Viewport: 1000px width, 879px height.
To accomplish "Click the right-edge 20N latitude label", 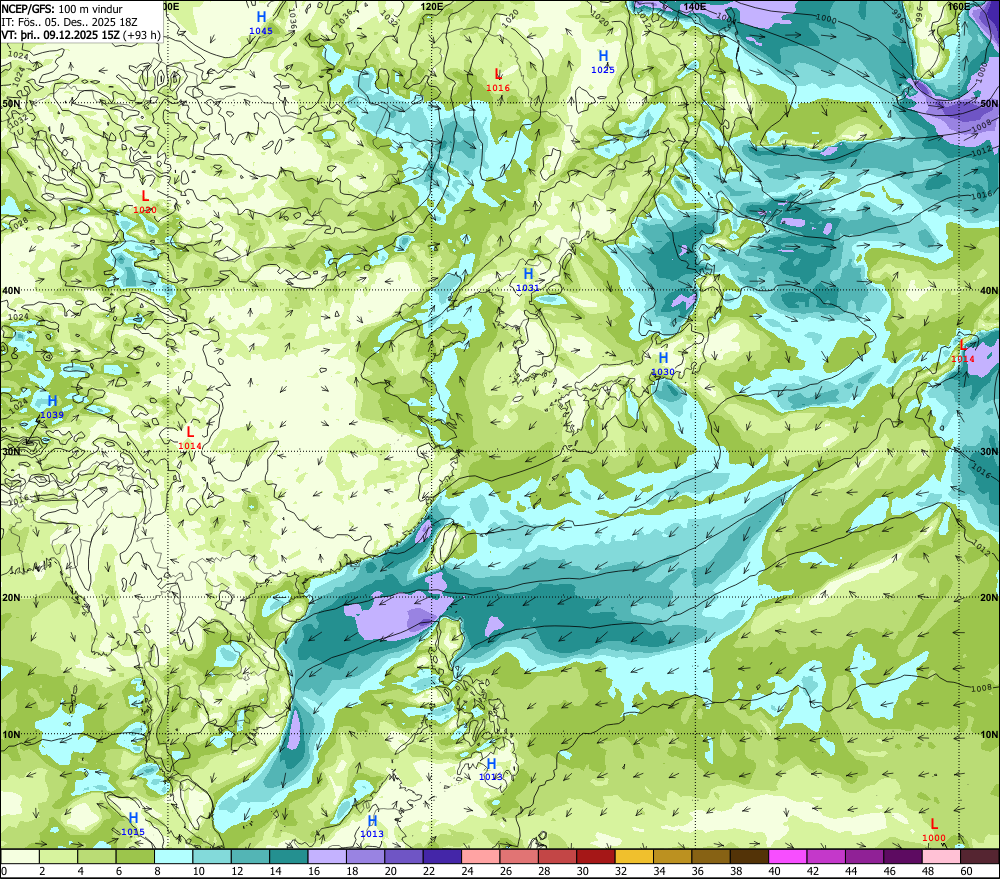I will [x=989, y=598].
